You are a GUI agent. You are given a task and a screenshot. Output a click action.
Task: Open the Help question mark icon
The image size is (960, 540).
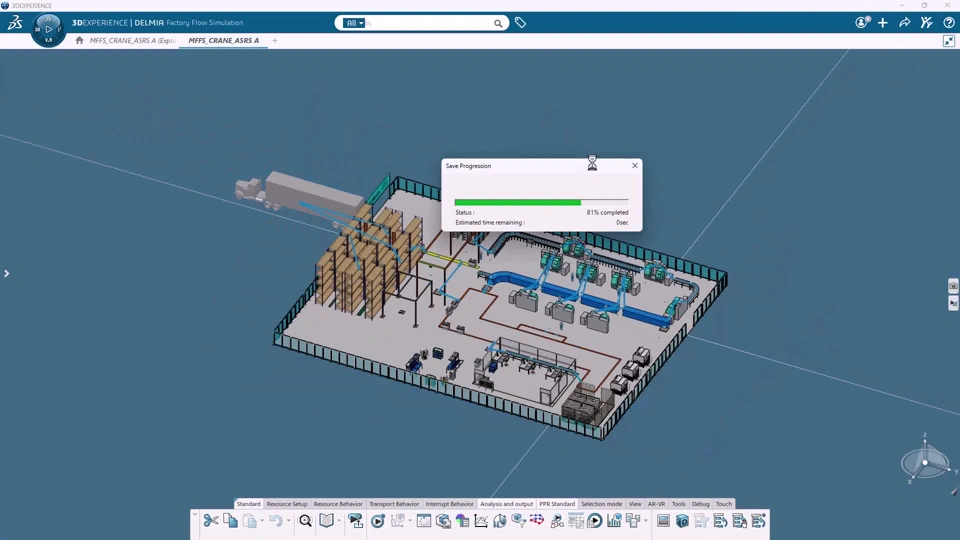[x=949, y=23]
